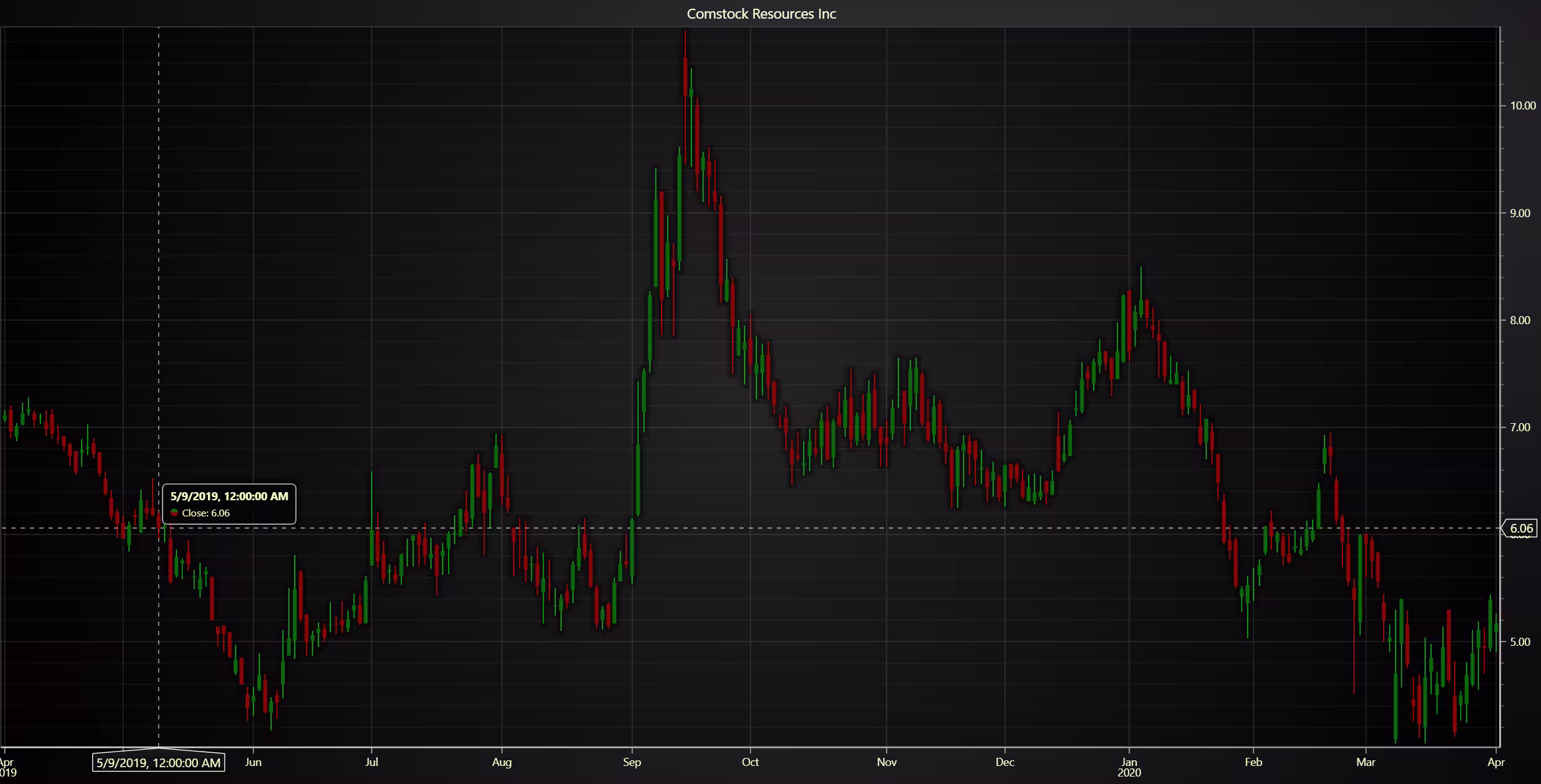This screenshot has width=1541, height=784.
Task: Click the Jan 2020 label on the time axis
Action: pos(1129,767)
